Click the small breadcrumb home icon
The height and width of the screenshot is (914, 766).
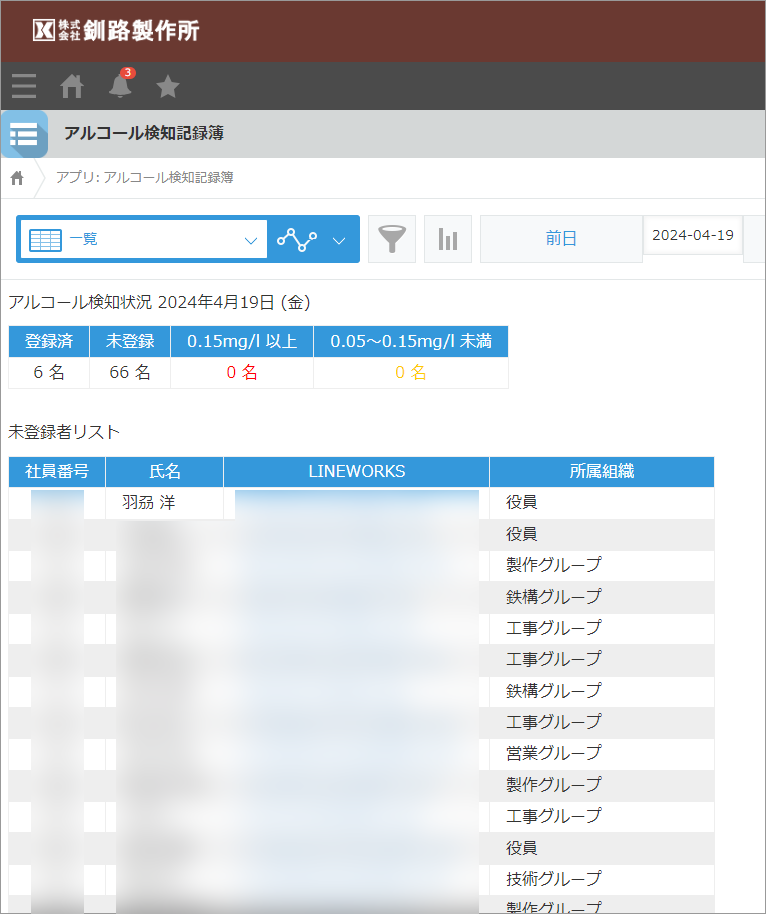[17, 178]
